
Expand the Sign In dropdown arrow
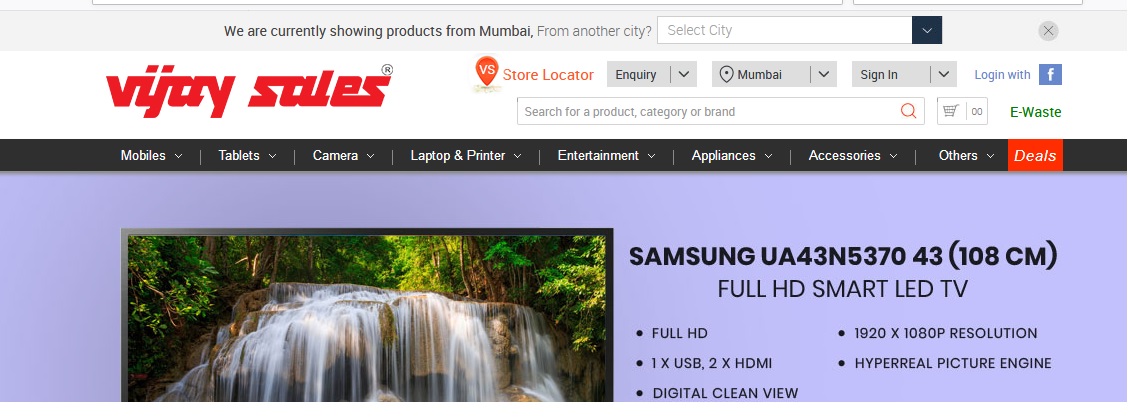coord(944,74)
